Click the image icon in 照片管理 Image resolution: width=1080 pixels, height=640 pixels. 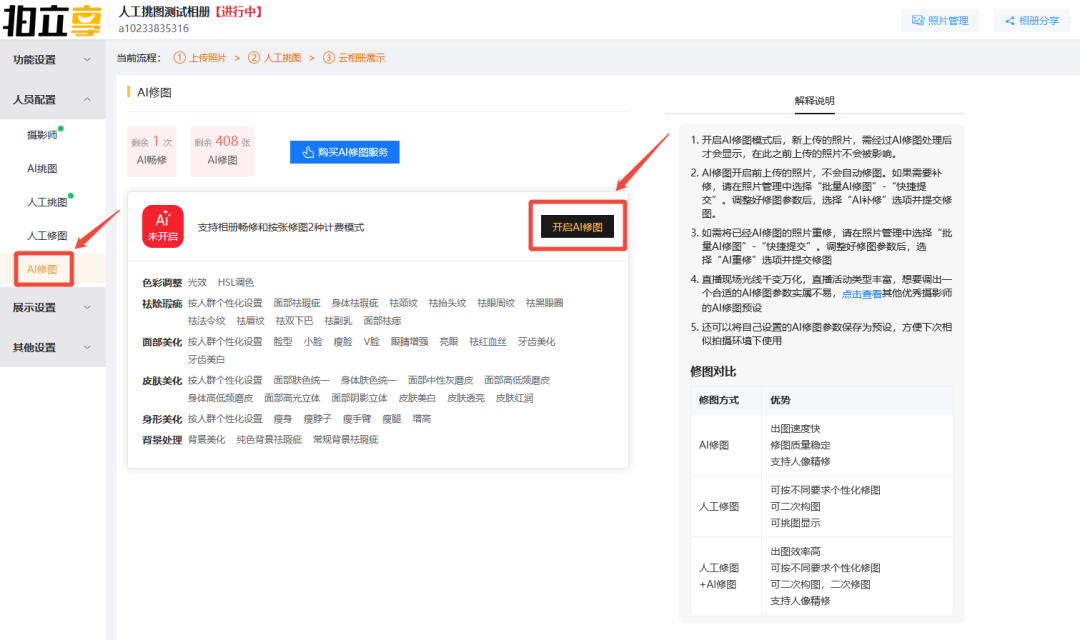coord(918,20)
